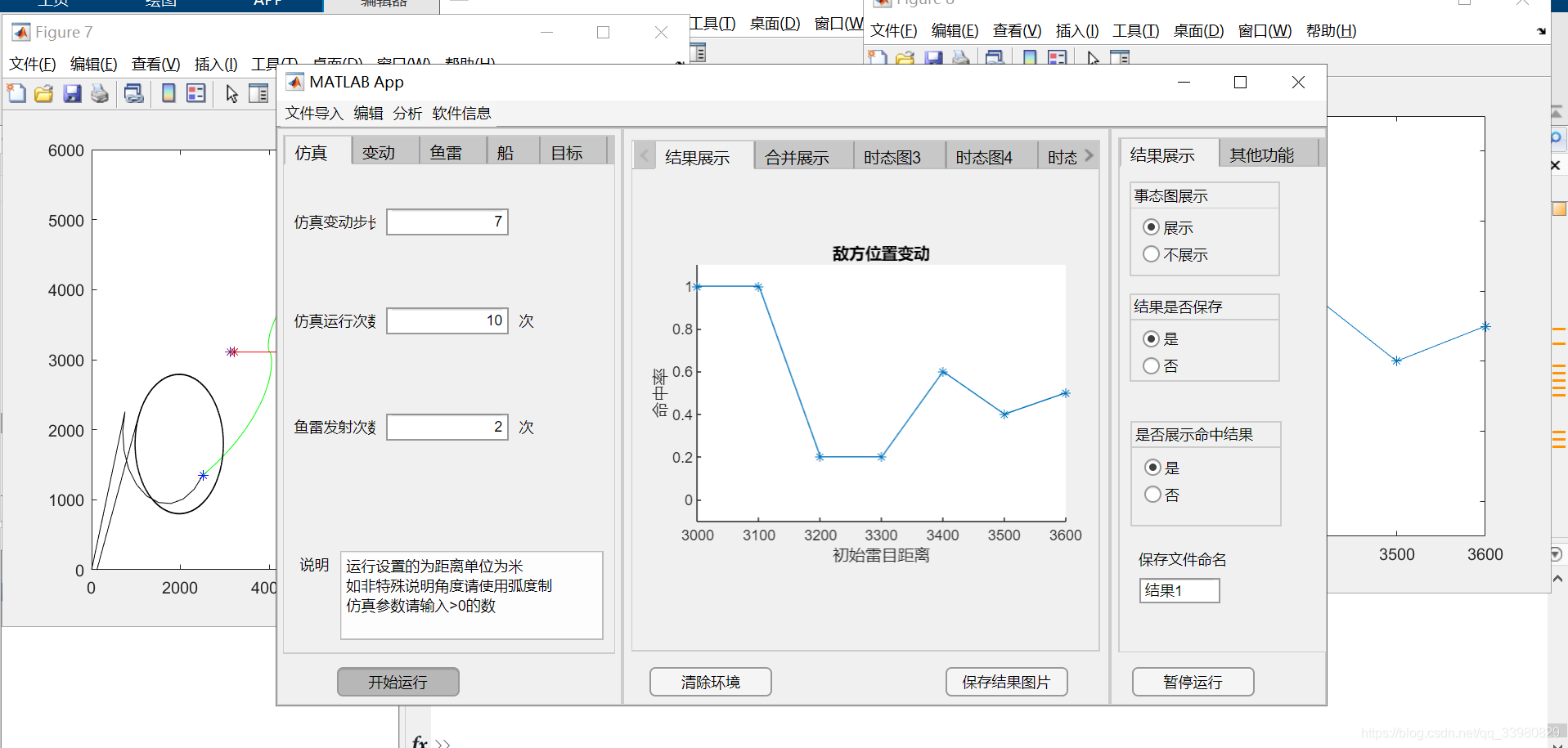Open 合并展示 tab
1568x748 pixels.
tap(804, 157)
